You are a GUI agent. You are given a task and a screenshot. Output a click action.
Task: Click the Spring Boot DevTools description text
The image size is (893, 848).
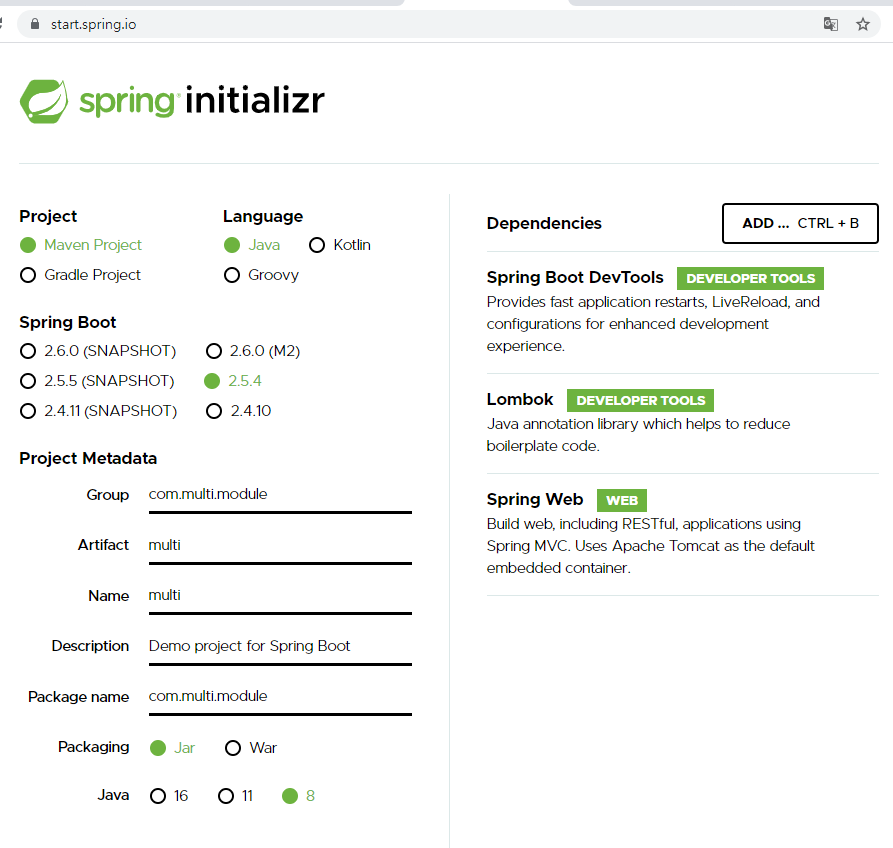point(653,323)
